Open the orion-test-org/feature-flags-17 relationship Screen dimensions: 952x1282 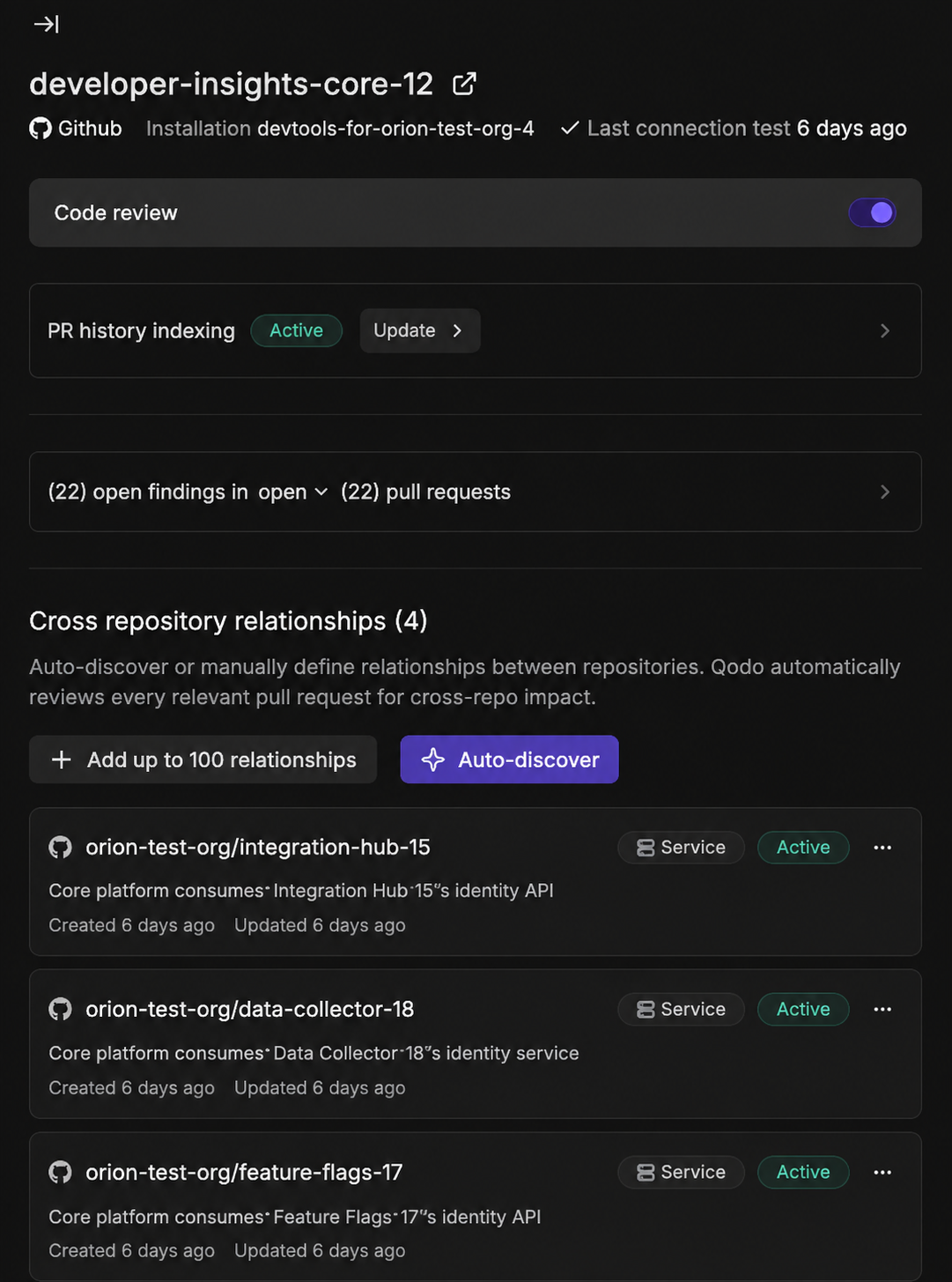click(244, 1173)
